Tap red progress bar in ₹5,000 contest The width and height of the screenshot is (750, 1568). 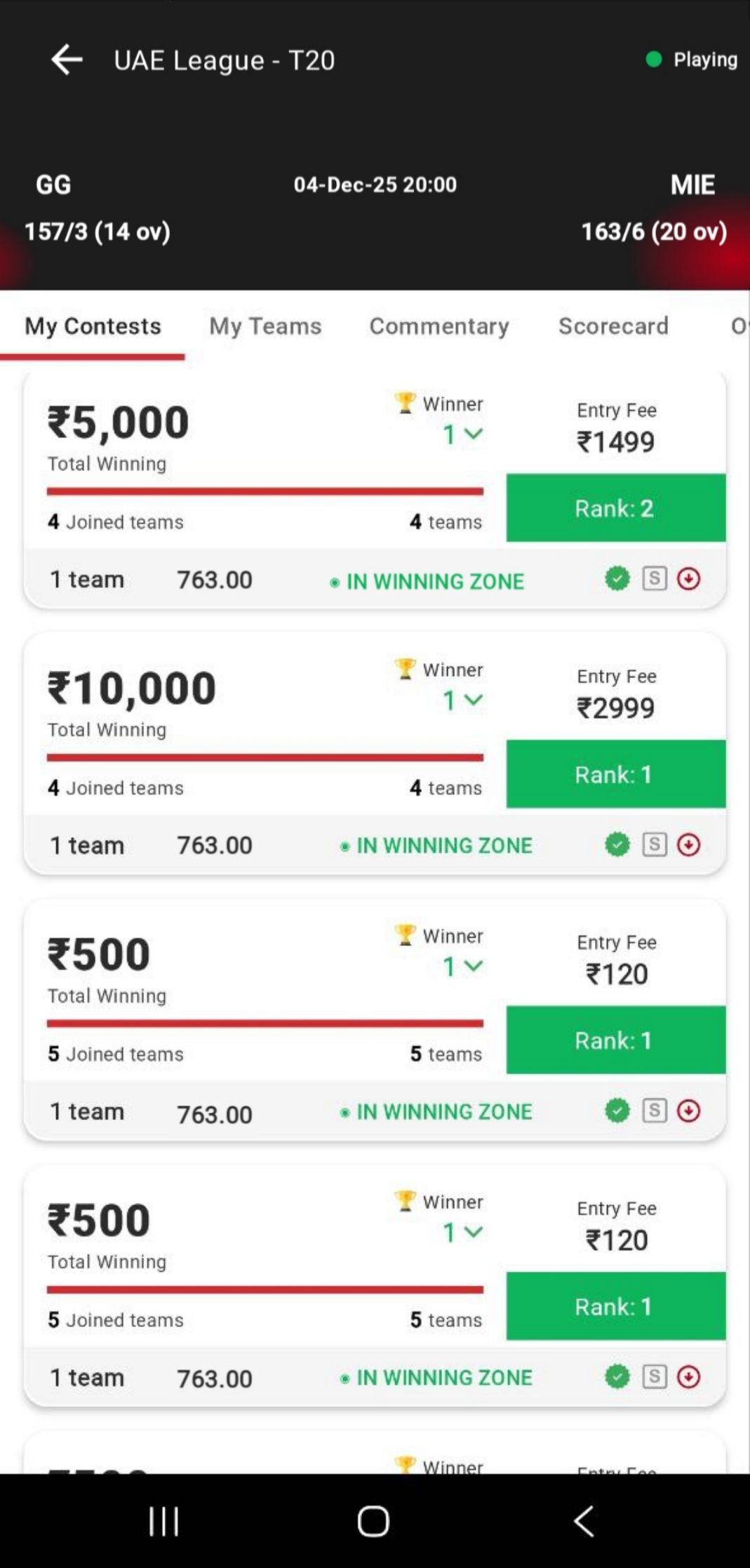pyautogui.click(x=264, y=491)
